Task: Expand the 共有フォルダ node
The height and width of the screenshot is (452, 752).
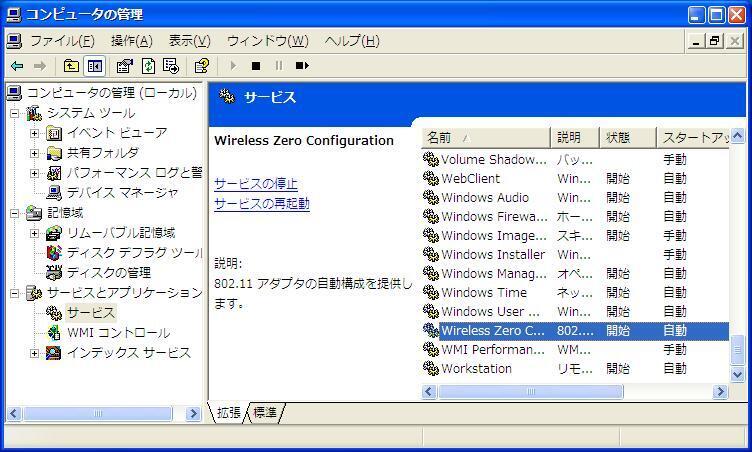Action: 35,153
